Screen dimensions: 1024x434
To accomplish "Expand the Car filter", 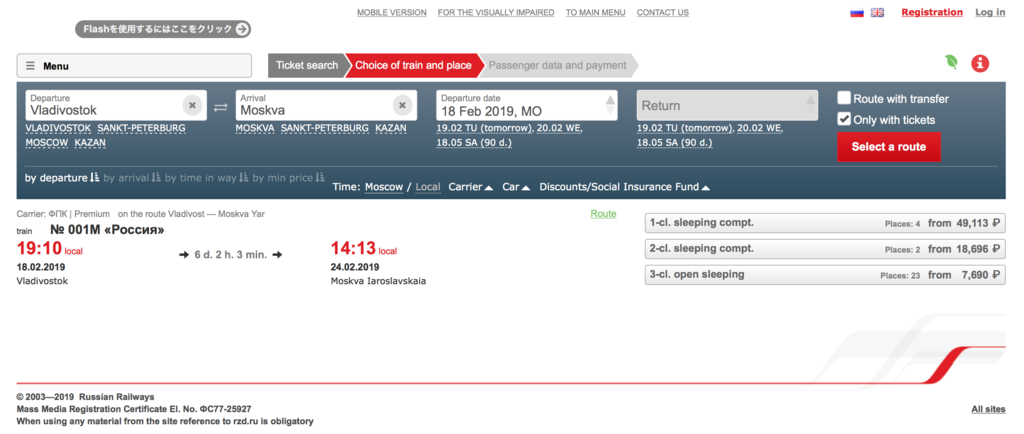I will pyautogui.click(x=516, y=187).
